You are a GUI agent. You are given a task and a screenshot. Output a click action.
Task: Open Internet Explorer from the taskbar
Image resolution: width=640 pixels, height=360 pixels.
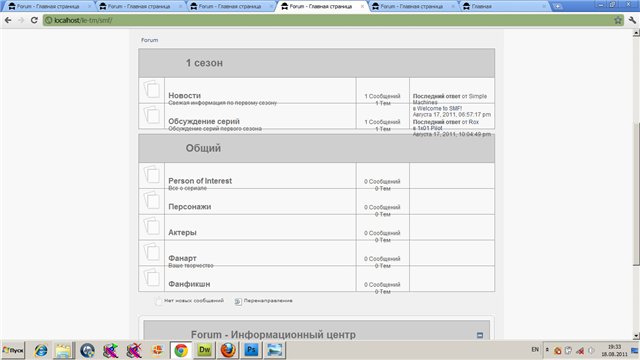click(41, 350)
